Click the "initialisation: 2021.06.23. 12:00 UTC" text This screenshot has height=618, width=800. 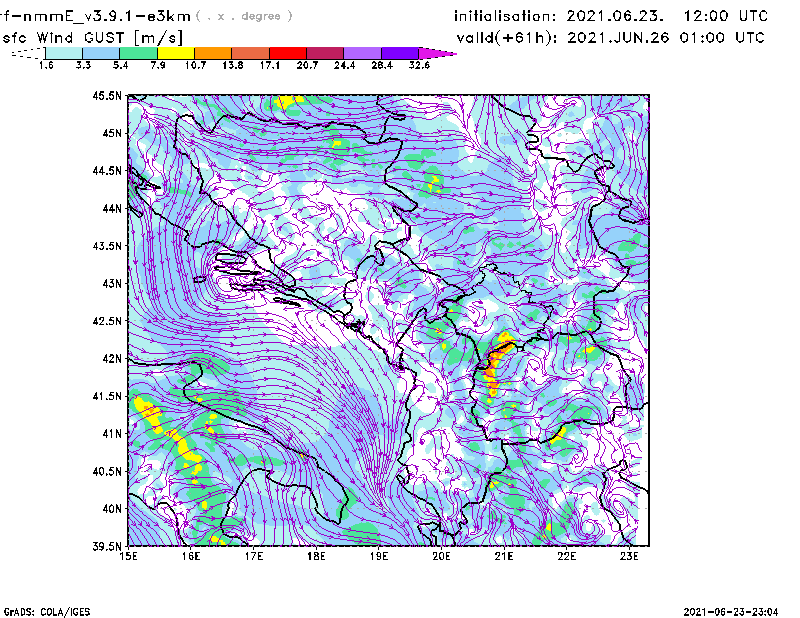pyautogui.click(x=611, y=16)
